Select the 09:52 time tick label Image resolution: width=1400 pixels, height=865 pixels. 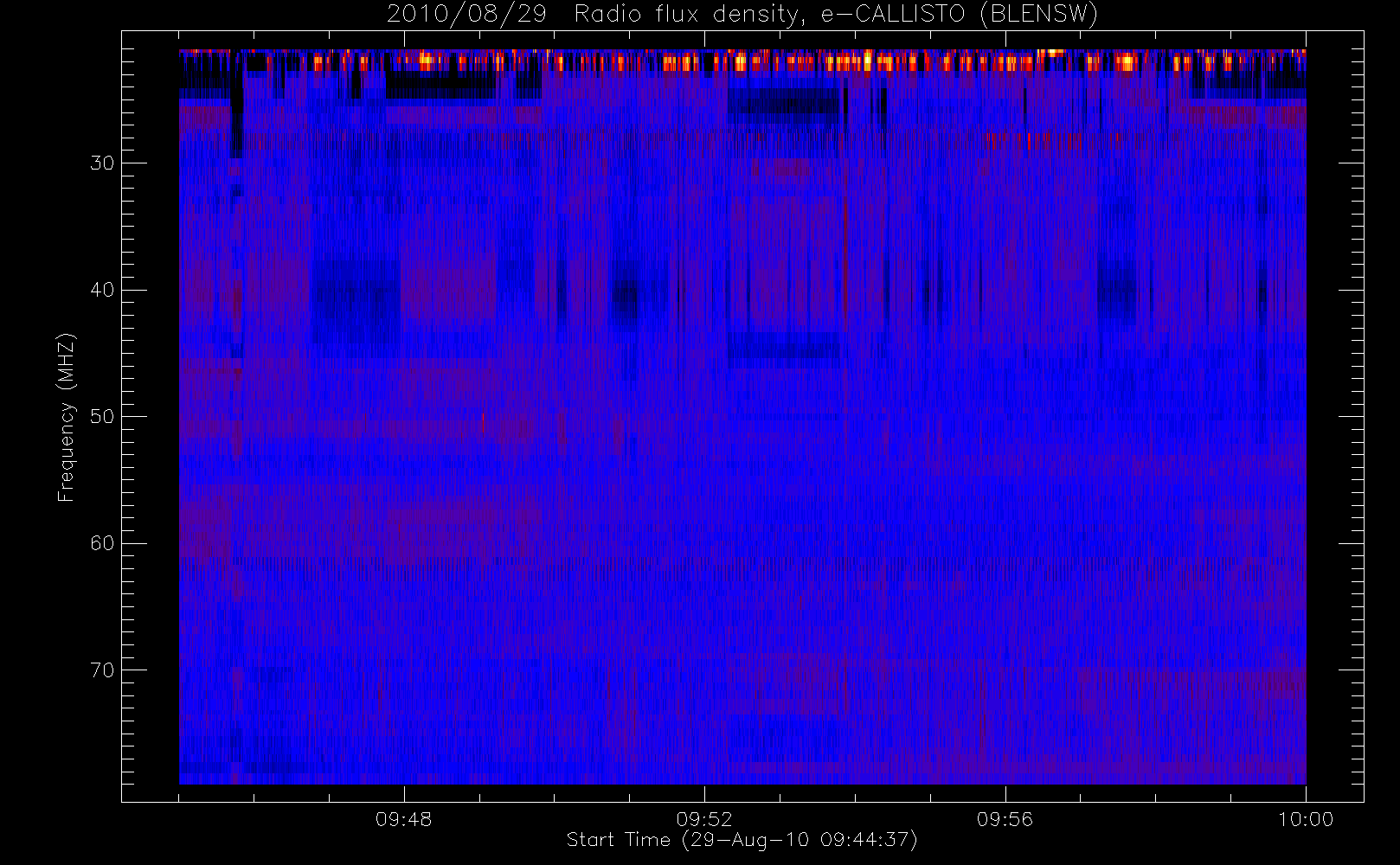704,819
